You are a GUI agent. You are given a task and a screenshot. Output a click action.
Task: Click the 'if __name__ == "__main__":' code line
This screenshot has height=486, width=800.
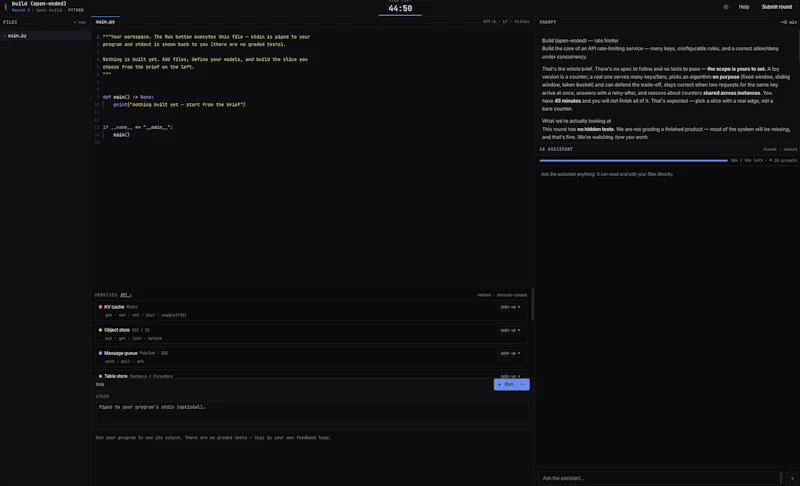[138, 127]
